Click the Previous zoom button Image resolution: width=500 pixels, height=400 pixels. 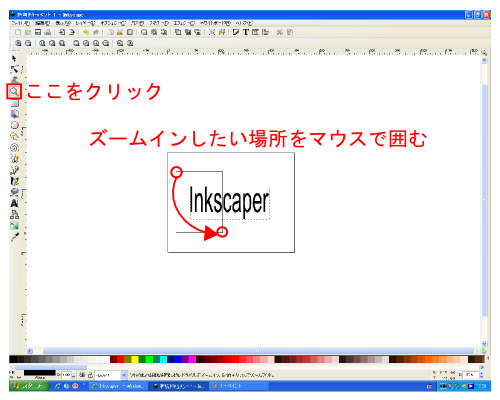pyautogui.click(x=120, y=43)
